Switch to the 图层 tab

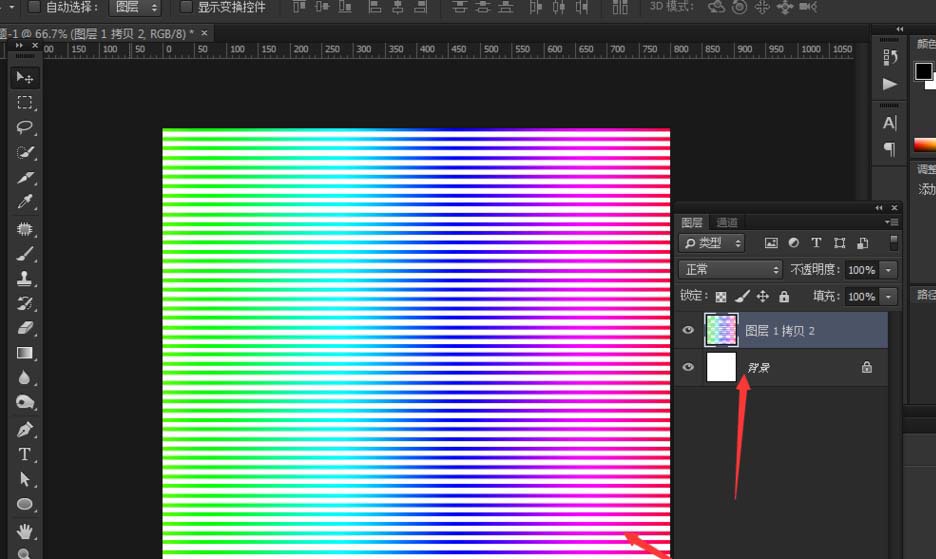692,222
